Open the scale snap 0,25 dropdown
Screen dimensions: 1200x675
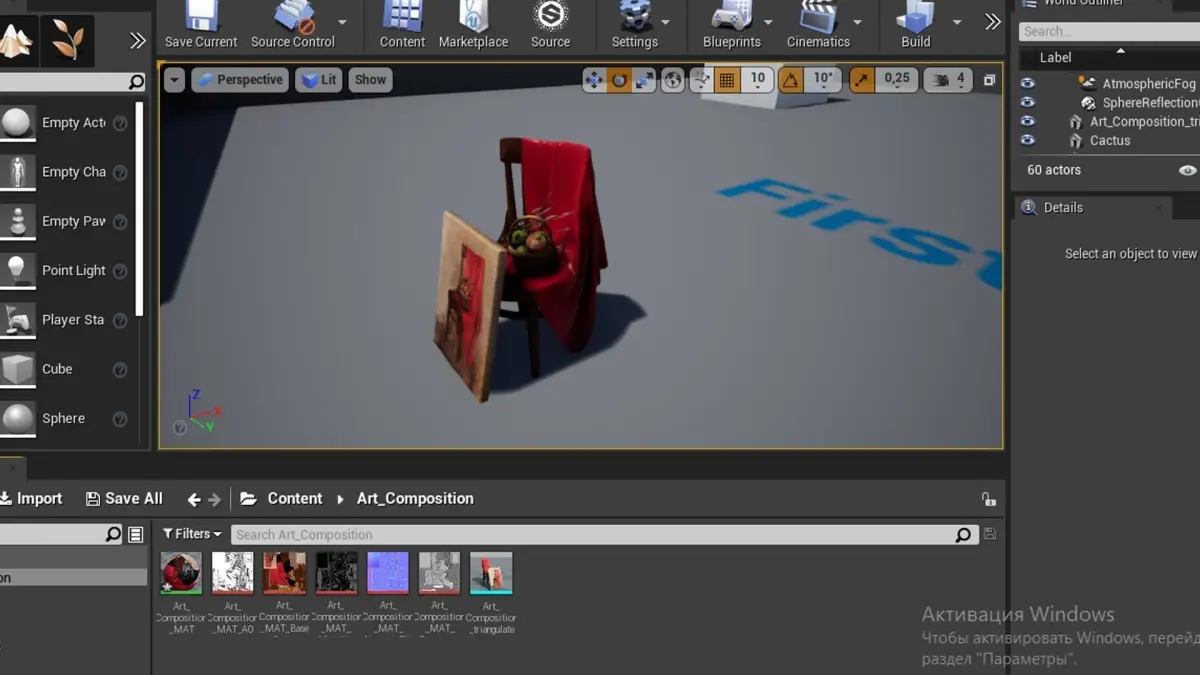click(x=897, y=79)
